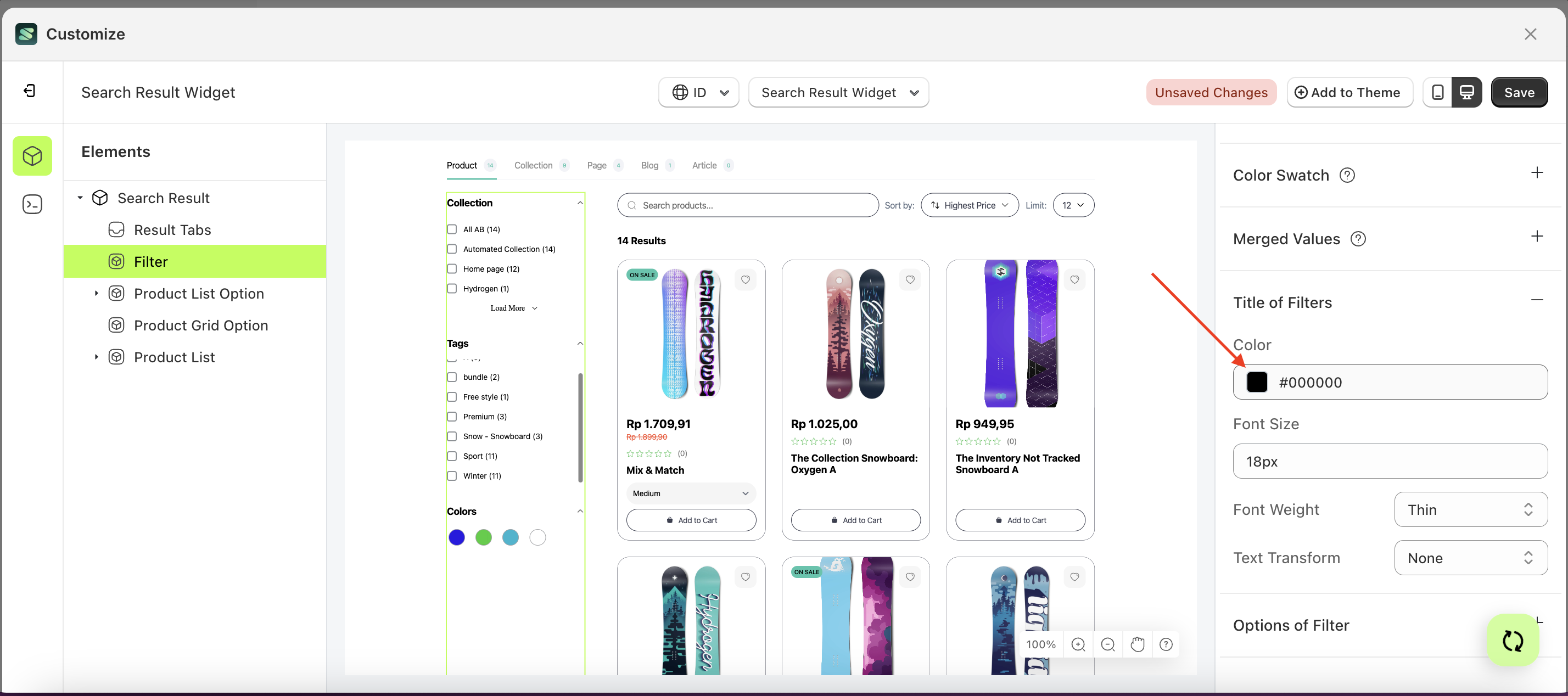The image size is (1568, 696).
Task: Select the pan hand tool
Action: (1137, 644)
